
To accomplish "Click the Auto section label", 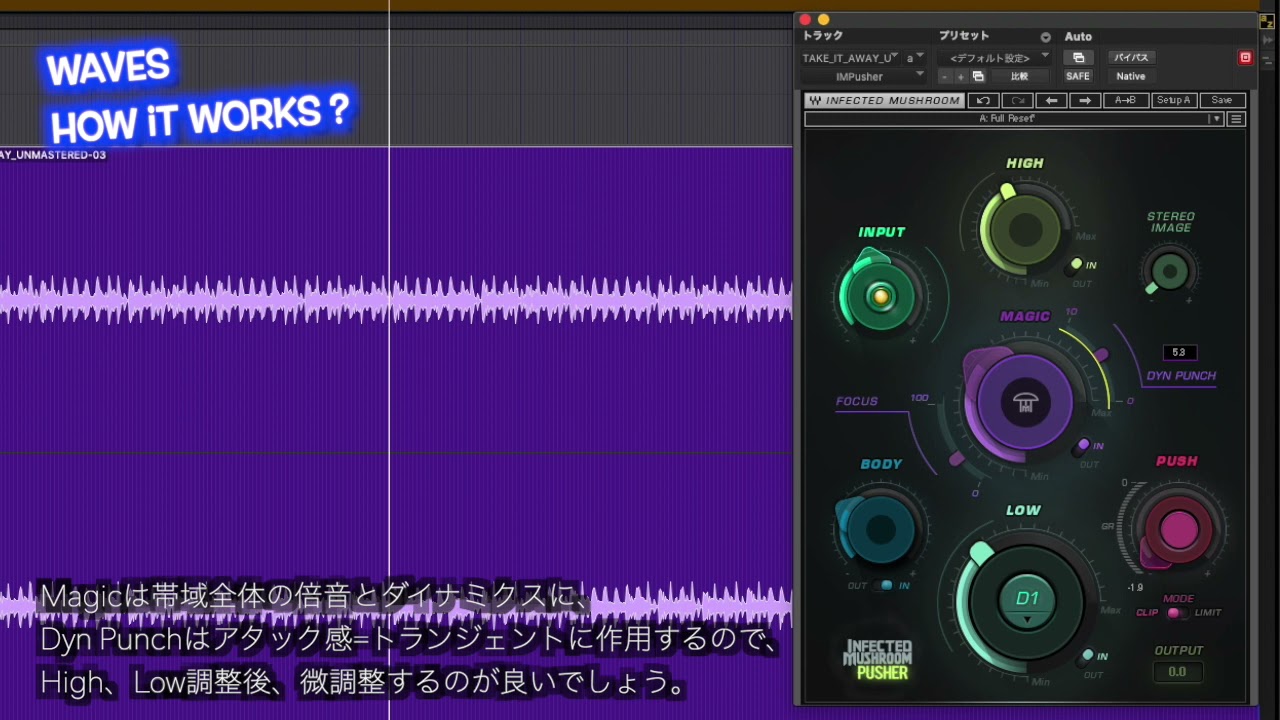I will [1078, 37].
